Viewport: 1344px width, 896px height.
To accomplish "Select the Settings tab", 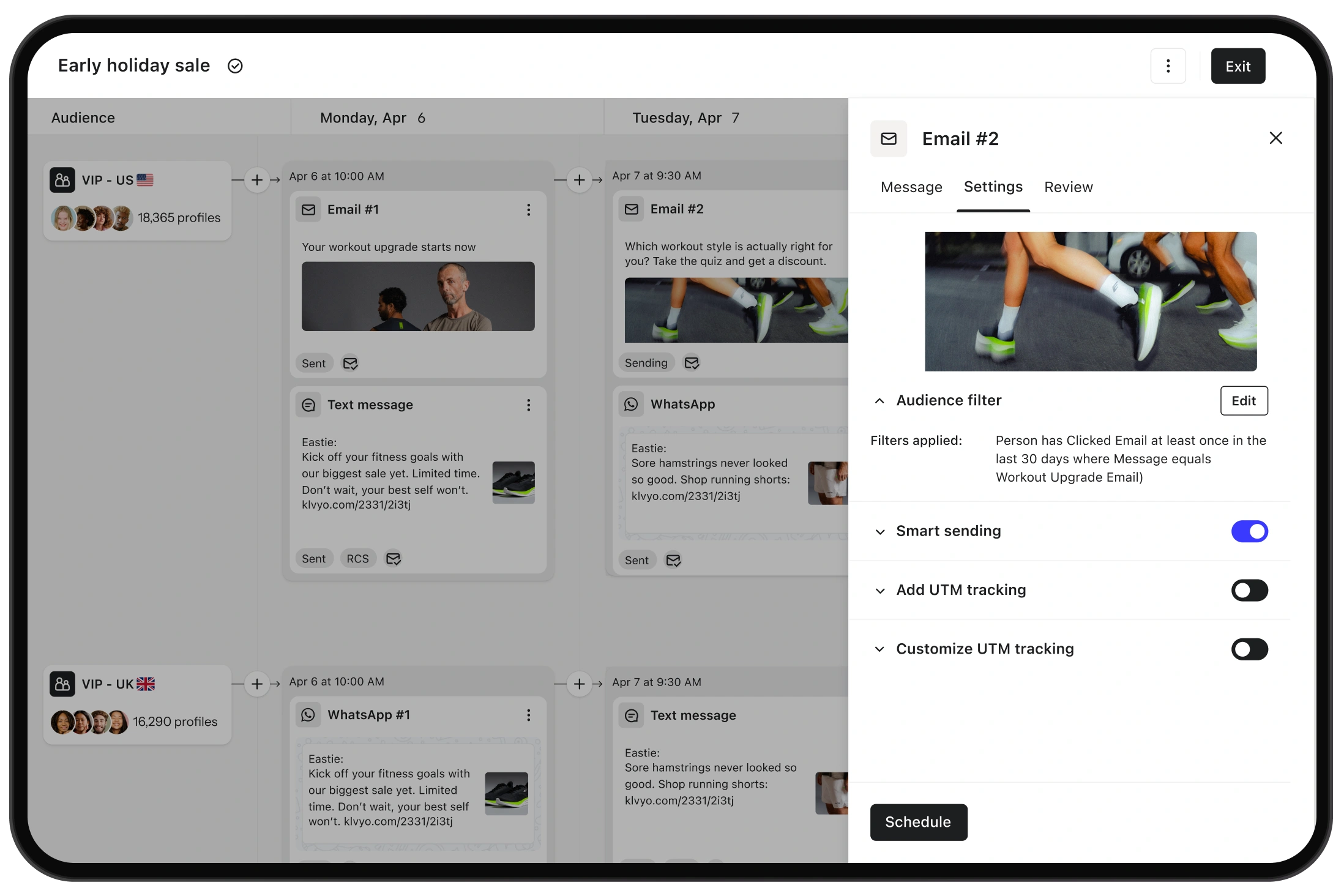I will click(x=993, y=187).
